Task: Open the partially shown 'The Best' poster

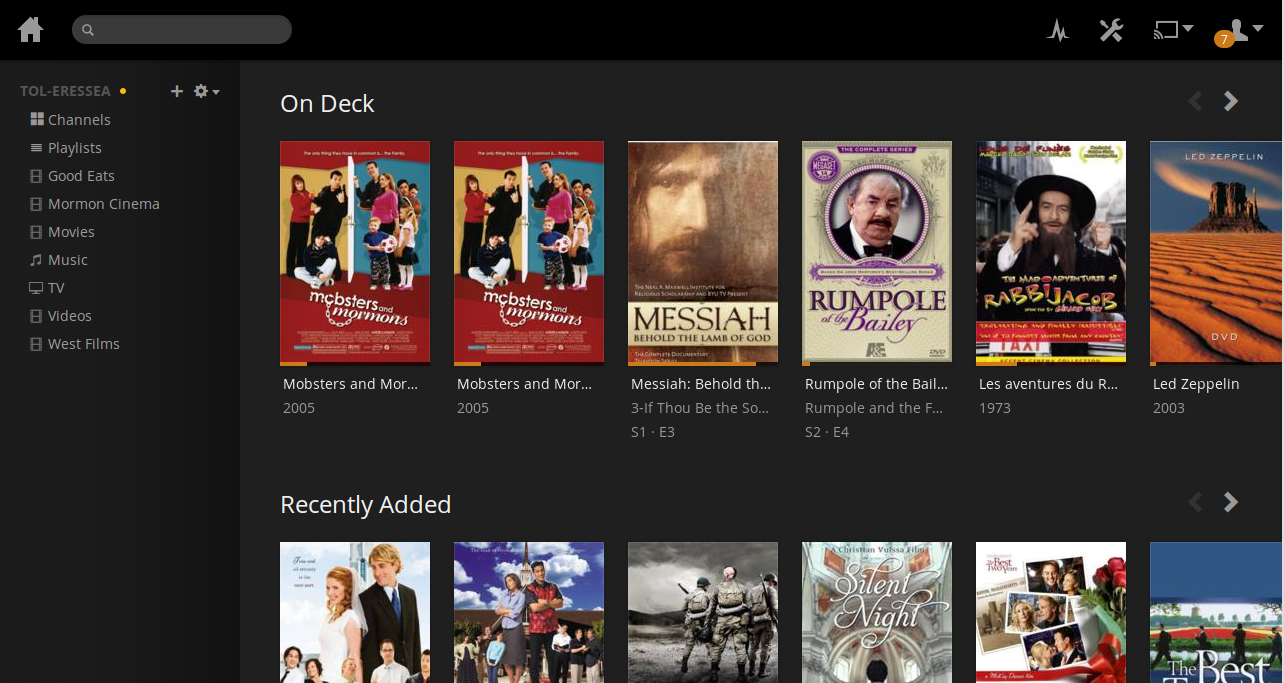Action: pyautogui.click(x=1217, y=612)
